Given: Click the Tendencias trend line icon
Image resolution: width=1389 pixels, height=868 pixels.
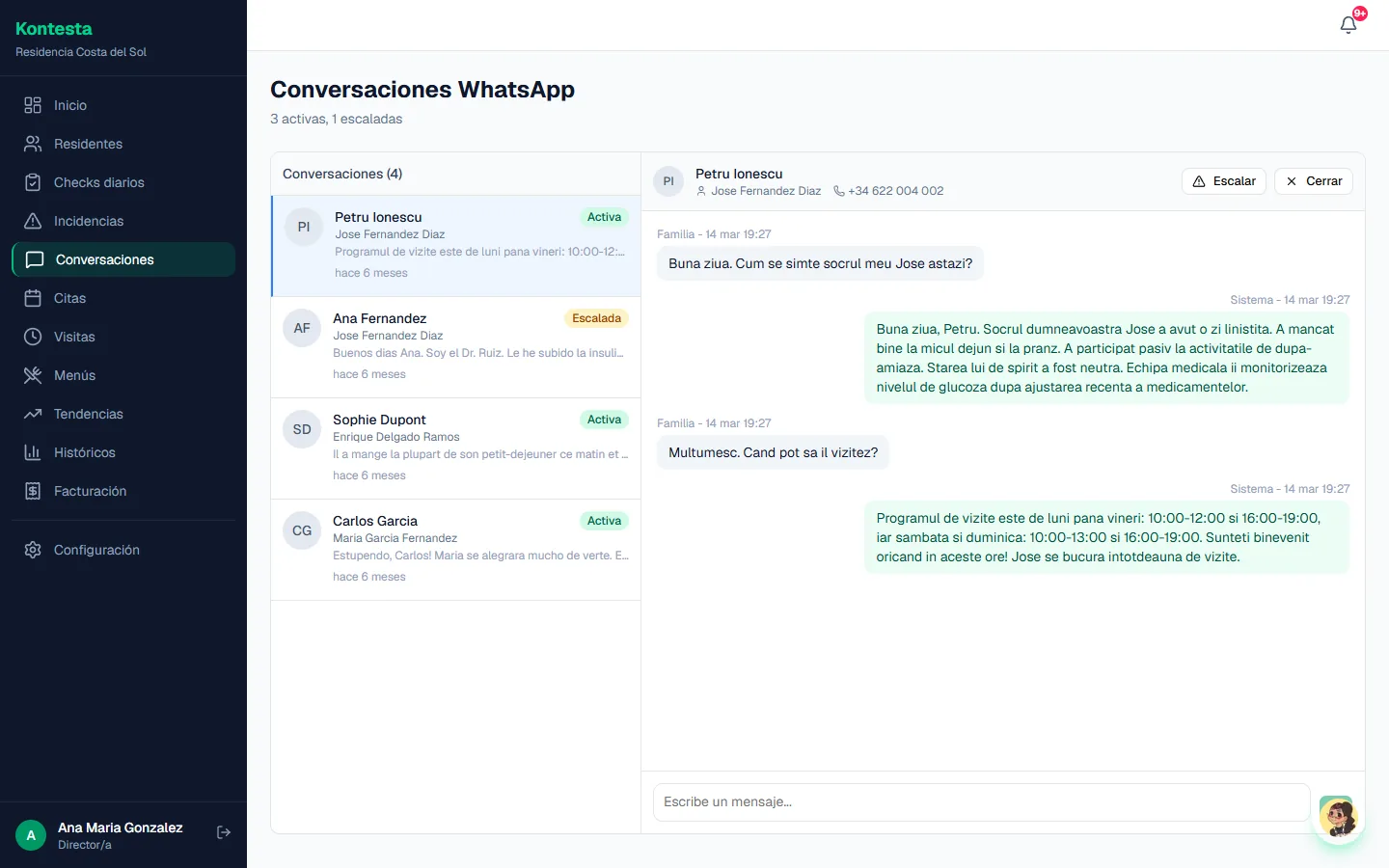Looking at the screenshot, I should click(33, 414).
